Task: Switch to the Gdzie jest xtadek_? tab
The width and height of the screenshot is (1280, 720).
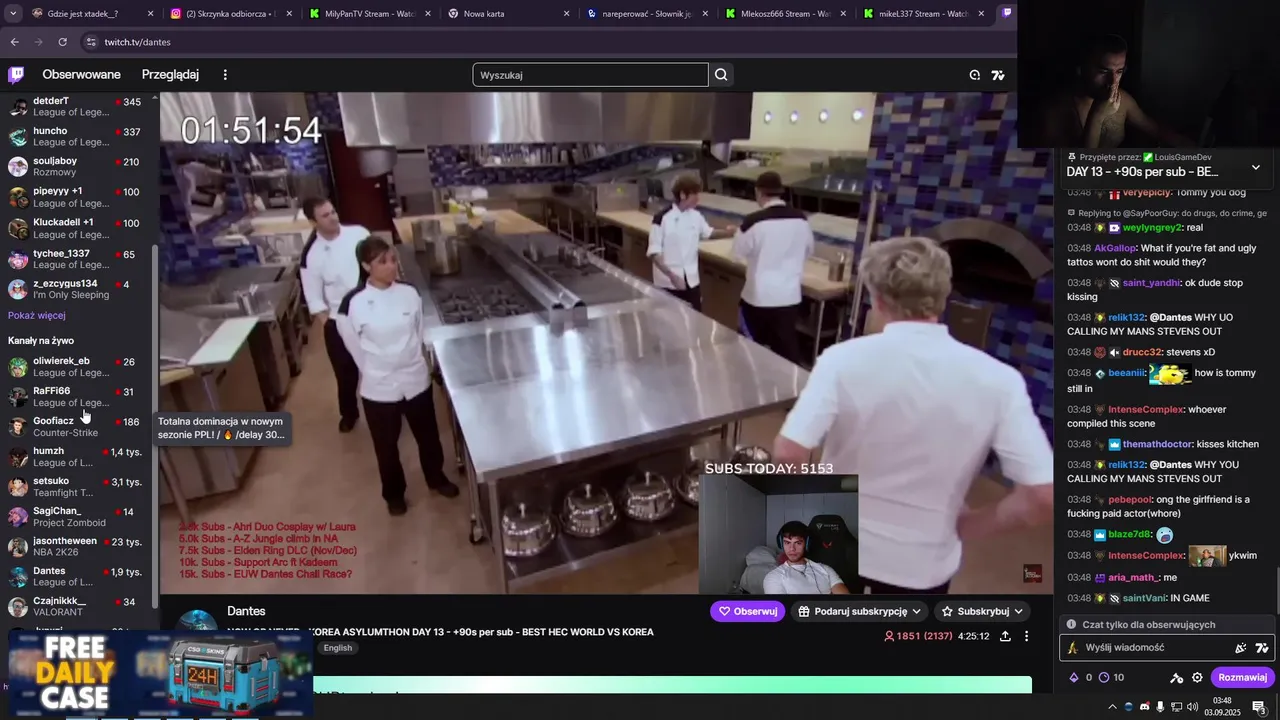Action: point(94,13)
